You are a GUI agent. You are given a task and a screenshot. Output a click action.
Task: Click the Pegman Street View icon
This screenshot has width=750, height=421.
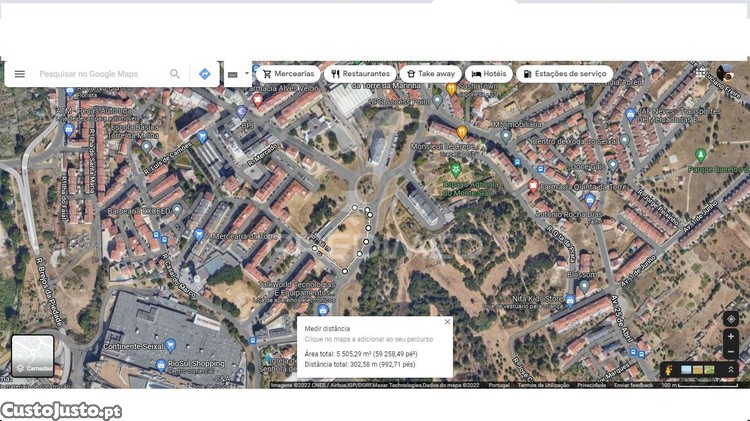tap(668, 370)
